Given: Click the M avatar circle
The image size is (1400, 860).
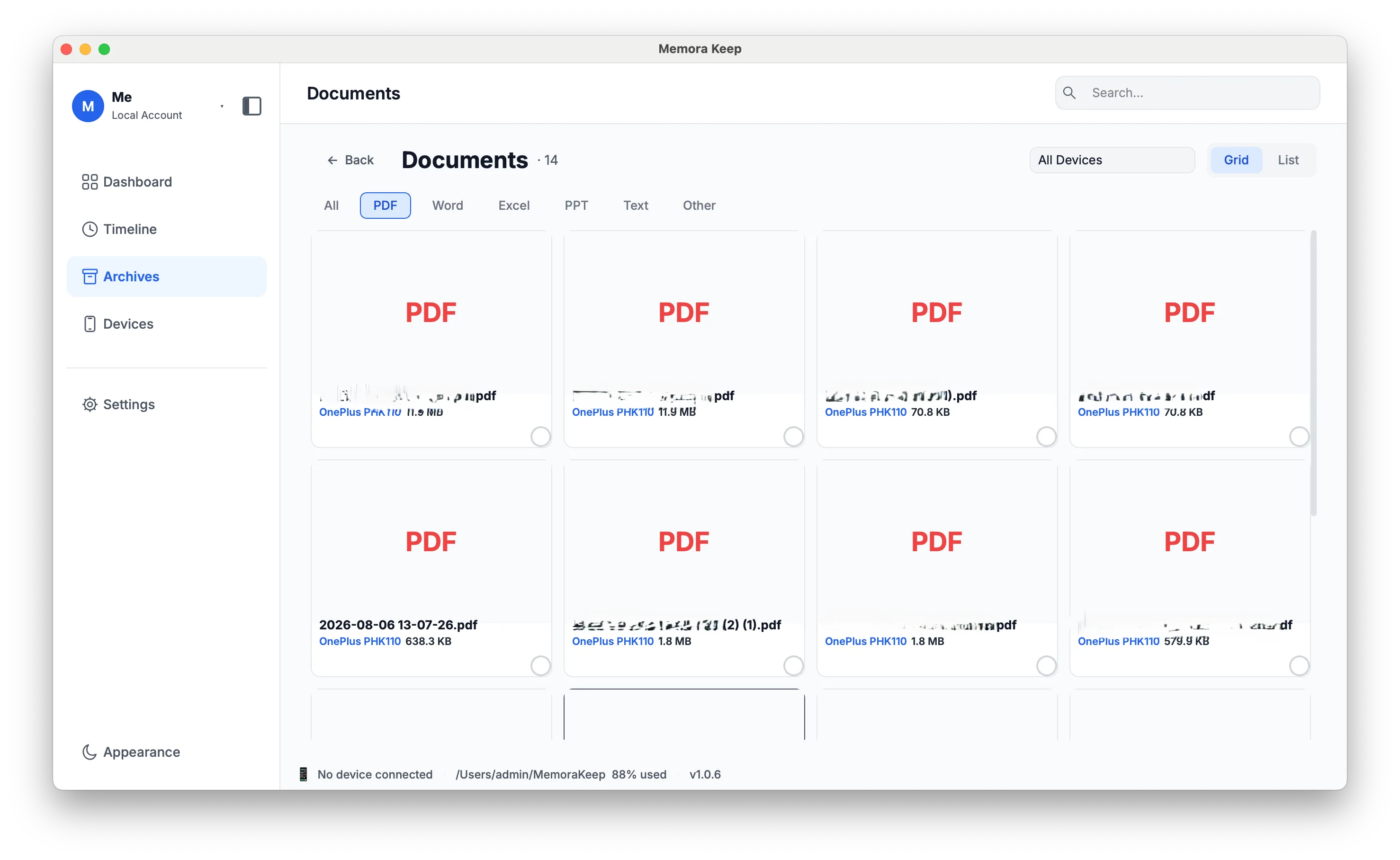Looking at the screenshot, I should [88, 106].
